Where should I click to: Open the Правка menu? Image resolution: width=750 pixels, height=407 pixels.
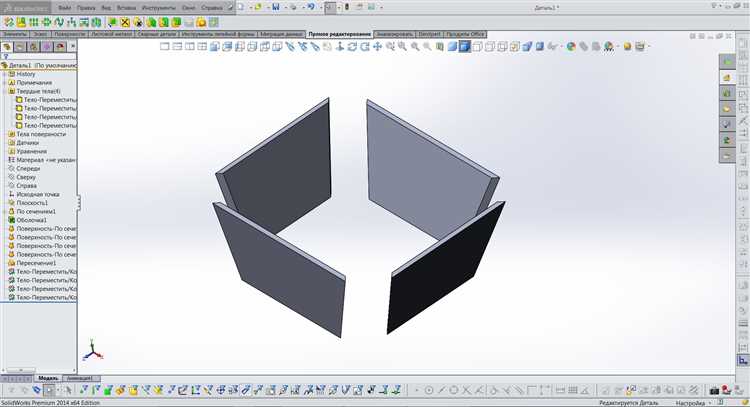(x=86, y=8)
